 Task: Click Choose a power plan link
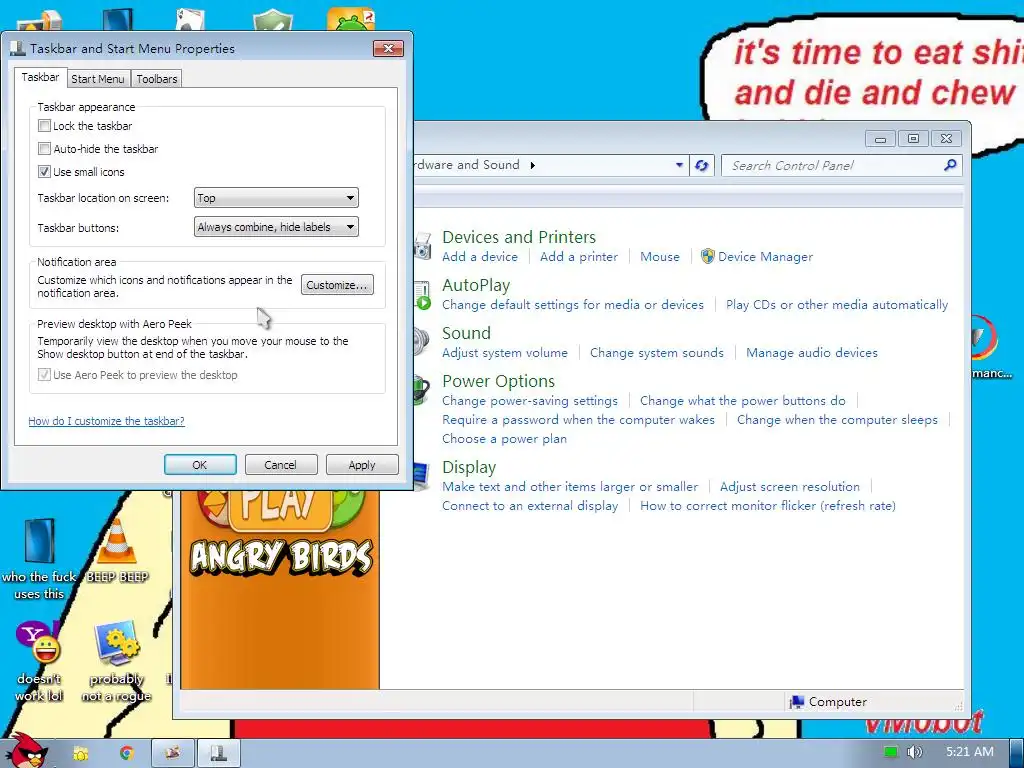[x=505, y=439]
